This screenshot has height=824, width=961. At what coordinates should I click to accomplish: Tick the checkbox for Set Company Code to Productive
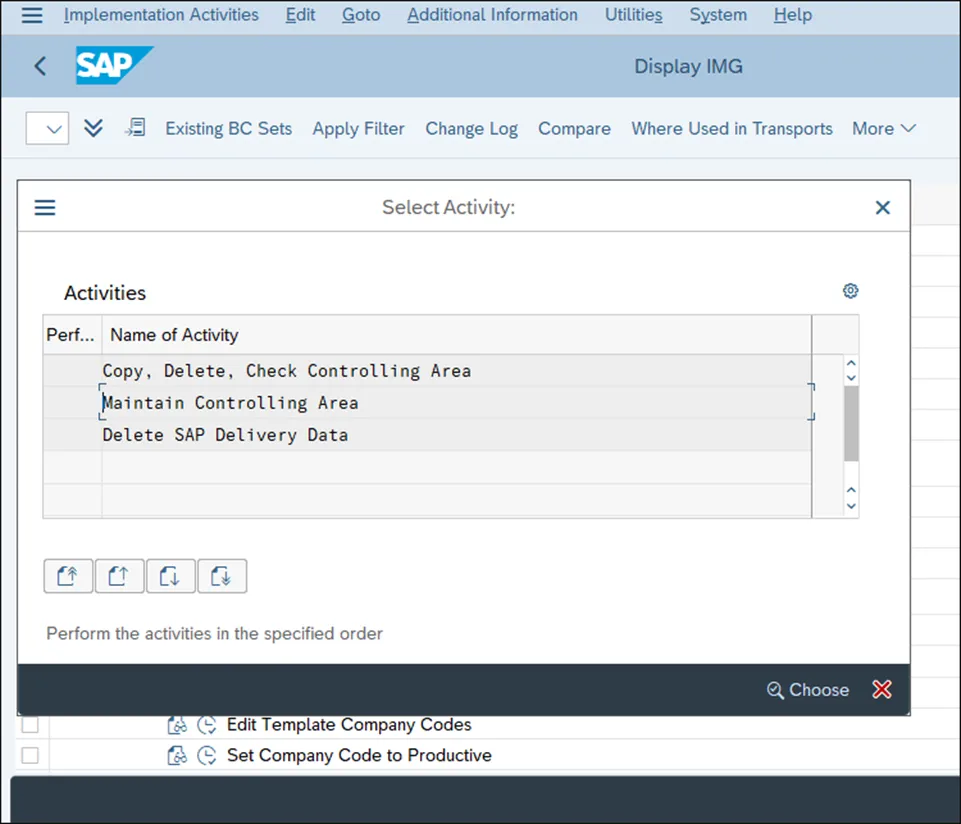30,756
